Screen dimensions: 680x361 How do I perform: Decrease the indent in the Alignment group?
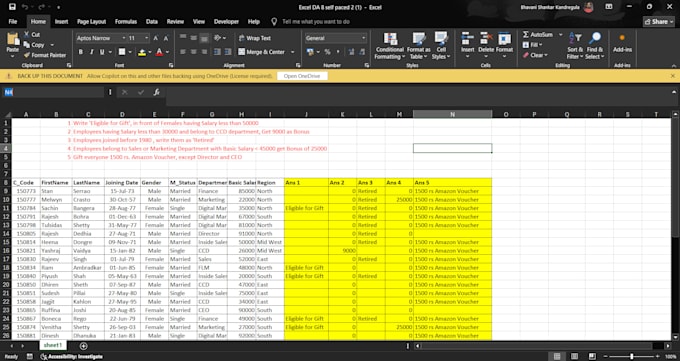click(217, 52)
